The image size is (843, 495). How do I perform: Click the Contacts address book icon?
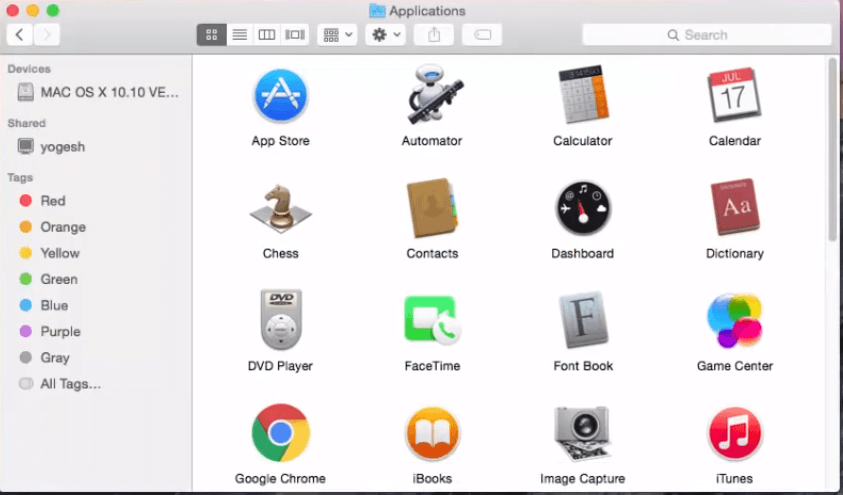[x=432, y=209]
